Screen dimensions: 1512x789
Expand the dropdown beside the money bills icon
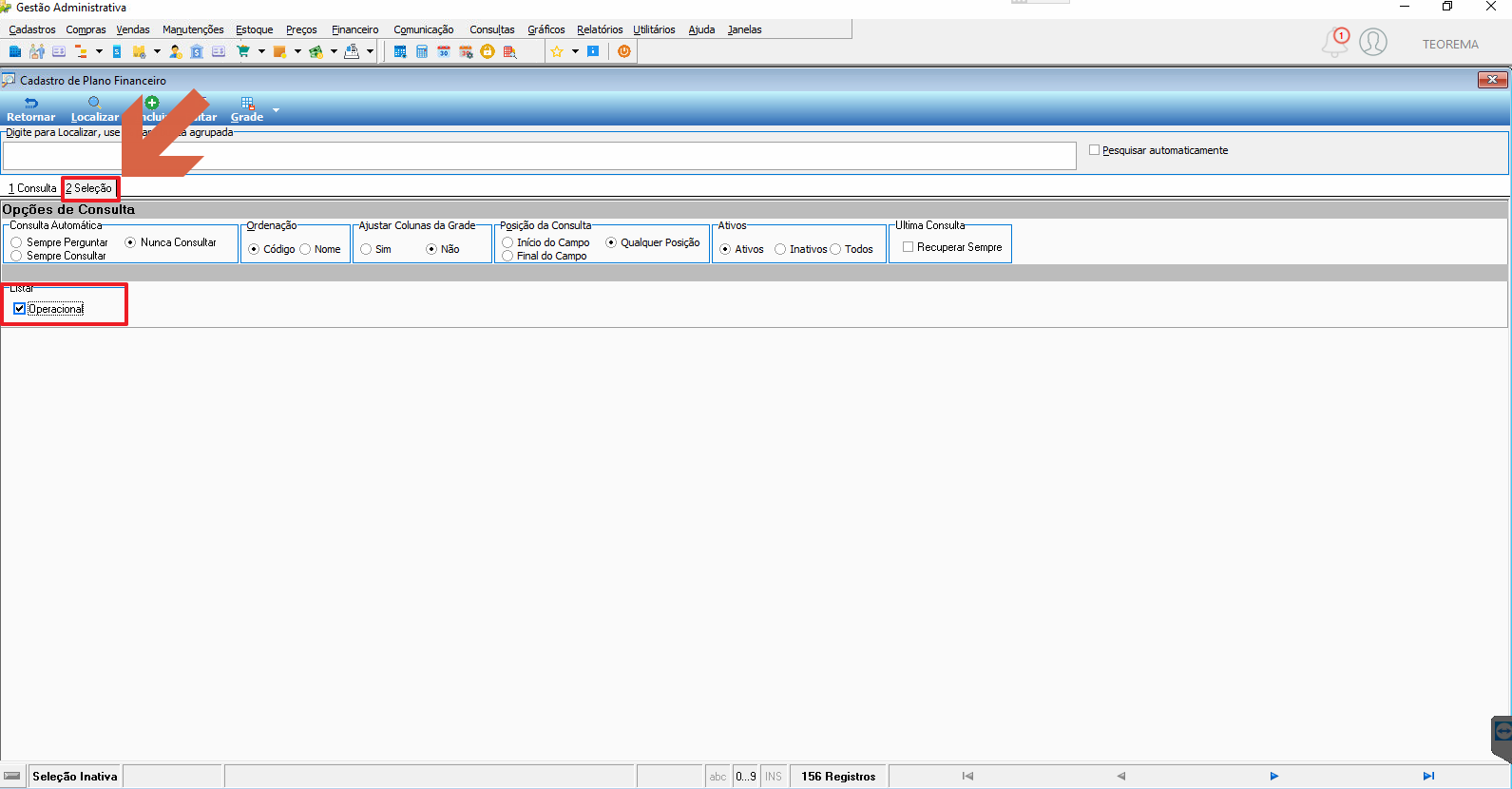pos(334,51)
